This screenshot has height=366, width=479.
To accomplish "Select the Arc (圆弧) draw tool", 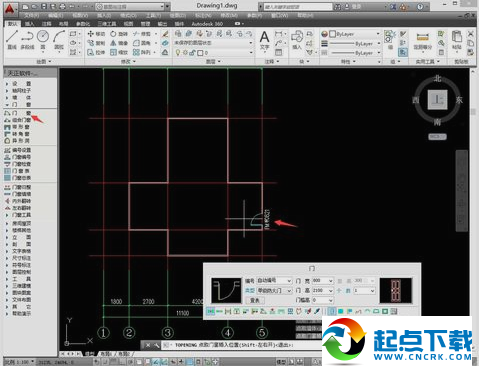I will tap(59, 39).
